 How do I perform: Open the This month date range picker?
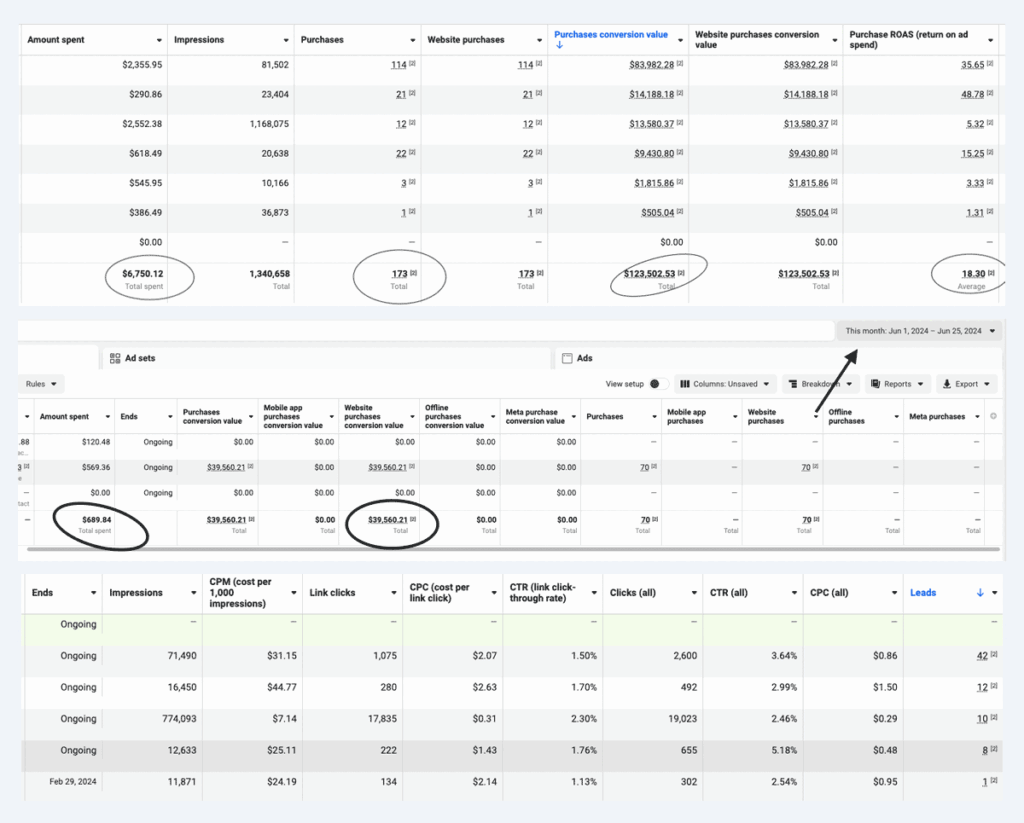click(920, 331)
